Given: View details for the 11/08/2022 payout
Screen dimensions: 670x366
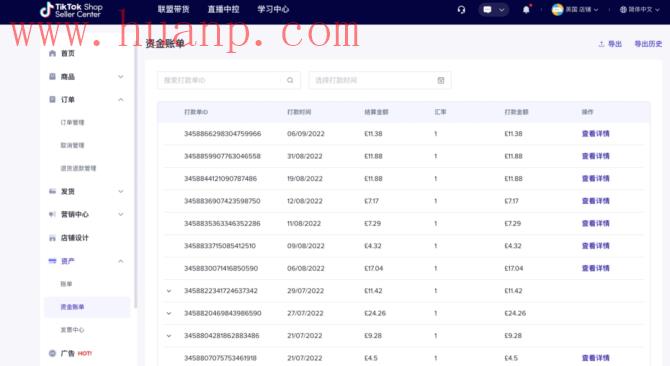Looking at the screenshot, I should [596, 223].
